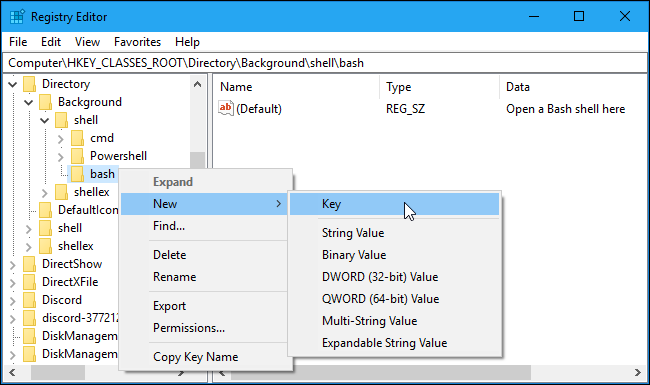Click the tree pane left-scroll arrow
Viewport: 650px width, 385px height.
12,373
